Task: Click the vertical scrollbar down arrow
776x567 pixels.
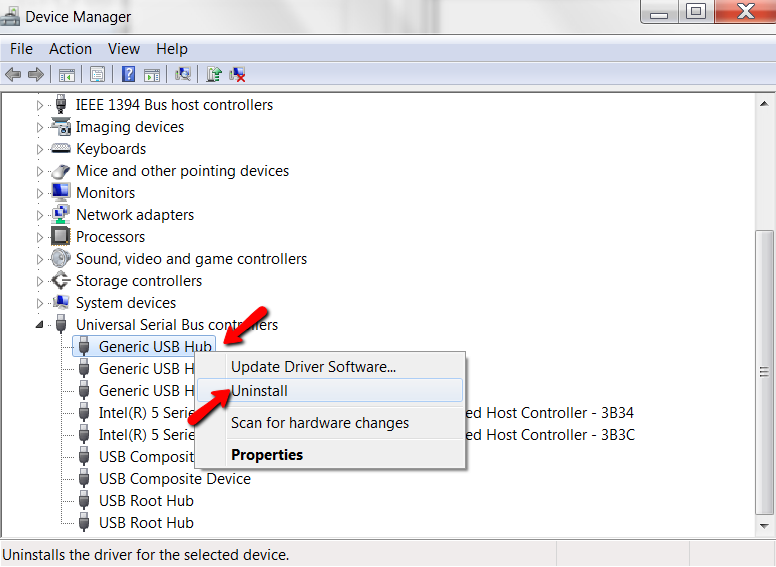Action: pos(765,525)
